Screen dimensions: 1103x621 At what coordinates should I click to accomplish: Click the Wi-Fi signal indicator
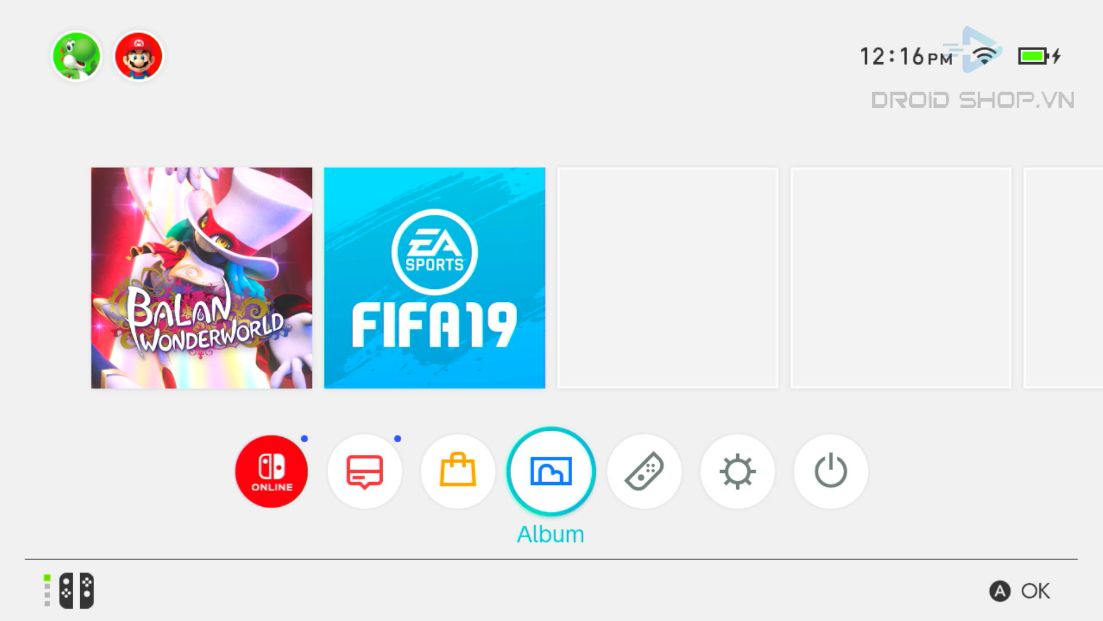[985, 56]
